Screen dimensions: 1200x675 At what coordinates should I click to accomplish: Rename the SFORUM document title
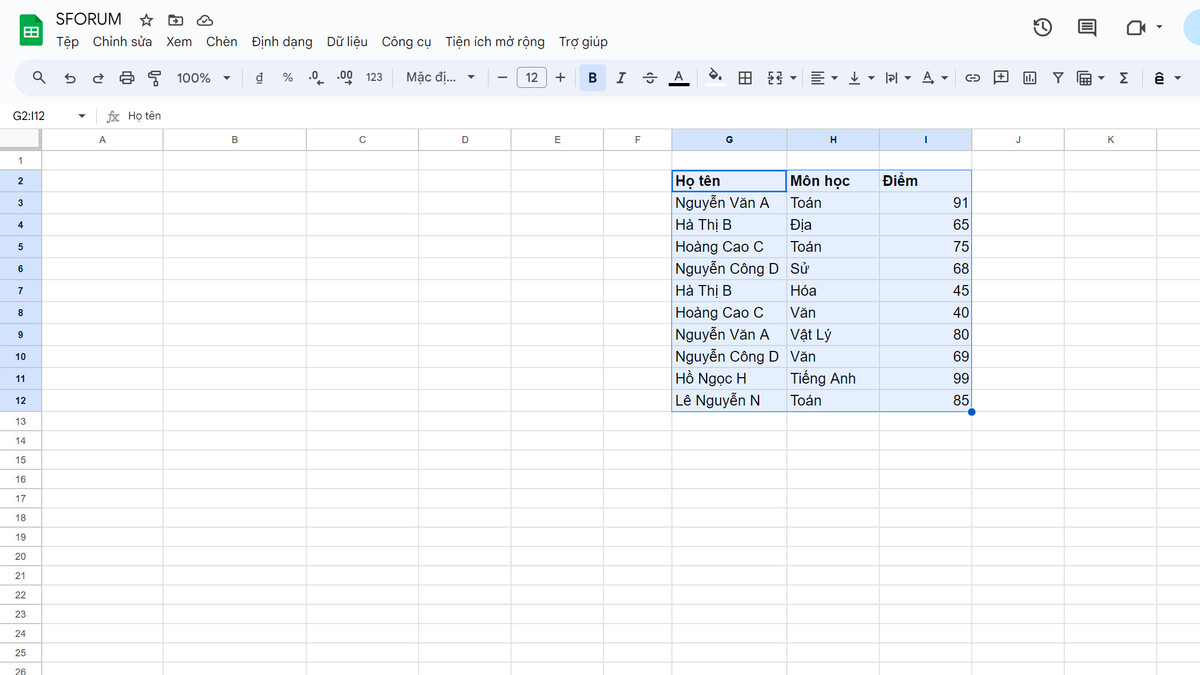(x=89, y=19)
